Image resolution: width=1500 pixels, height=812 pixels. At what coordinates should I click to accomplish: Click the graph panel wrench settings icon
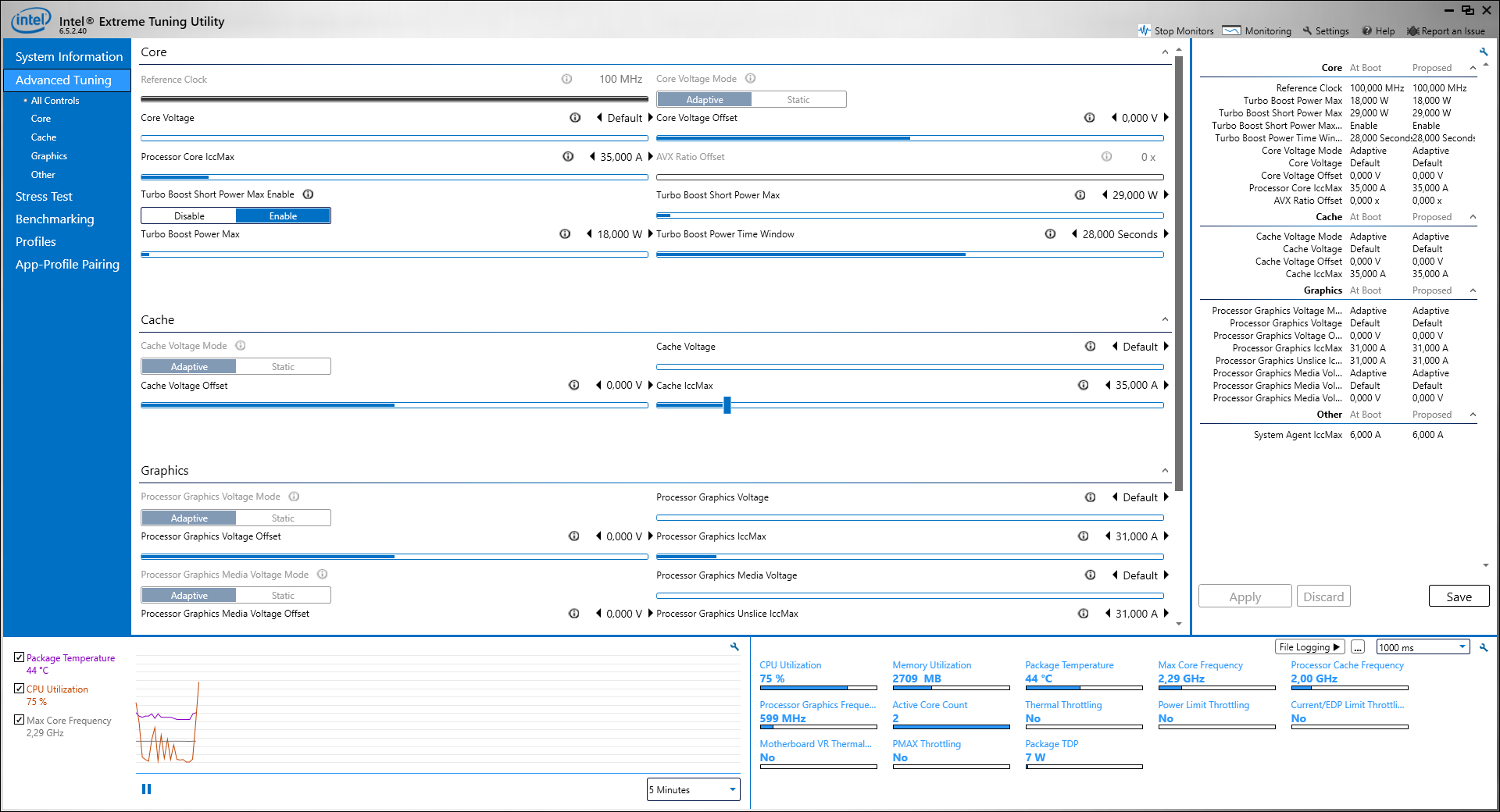(x=734, y=646)
